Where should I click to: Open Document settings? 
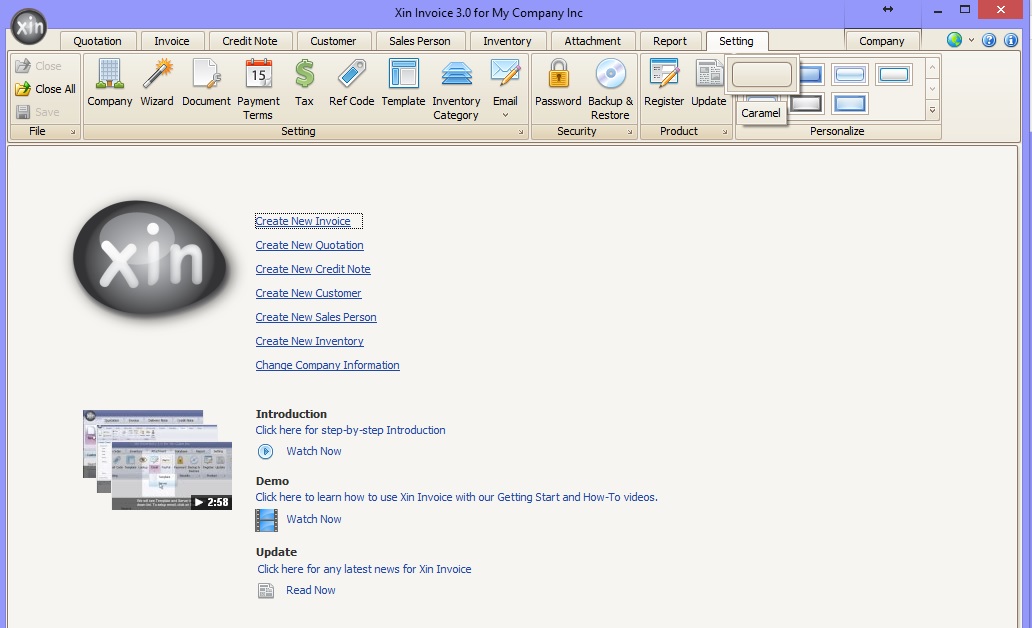point(206,82)
